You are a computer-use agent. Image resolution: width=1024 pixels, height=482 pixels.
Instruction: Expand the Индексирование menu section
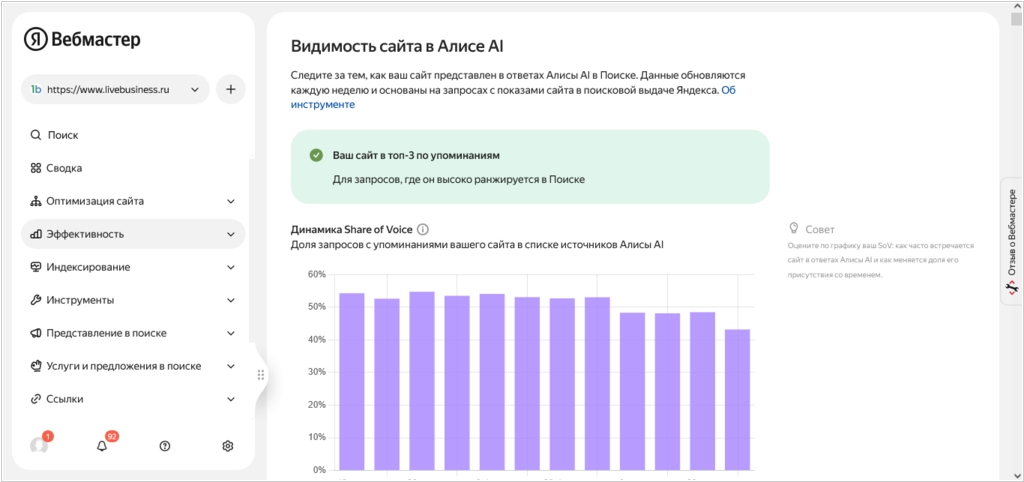[x=133, y=267]
